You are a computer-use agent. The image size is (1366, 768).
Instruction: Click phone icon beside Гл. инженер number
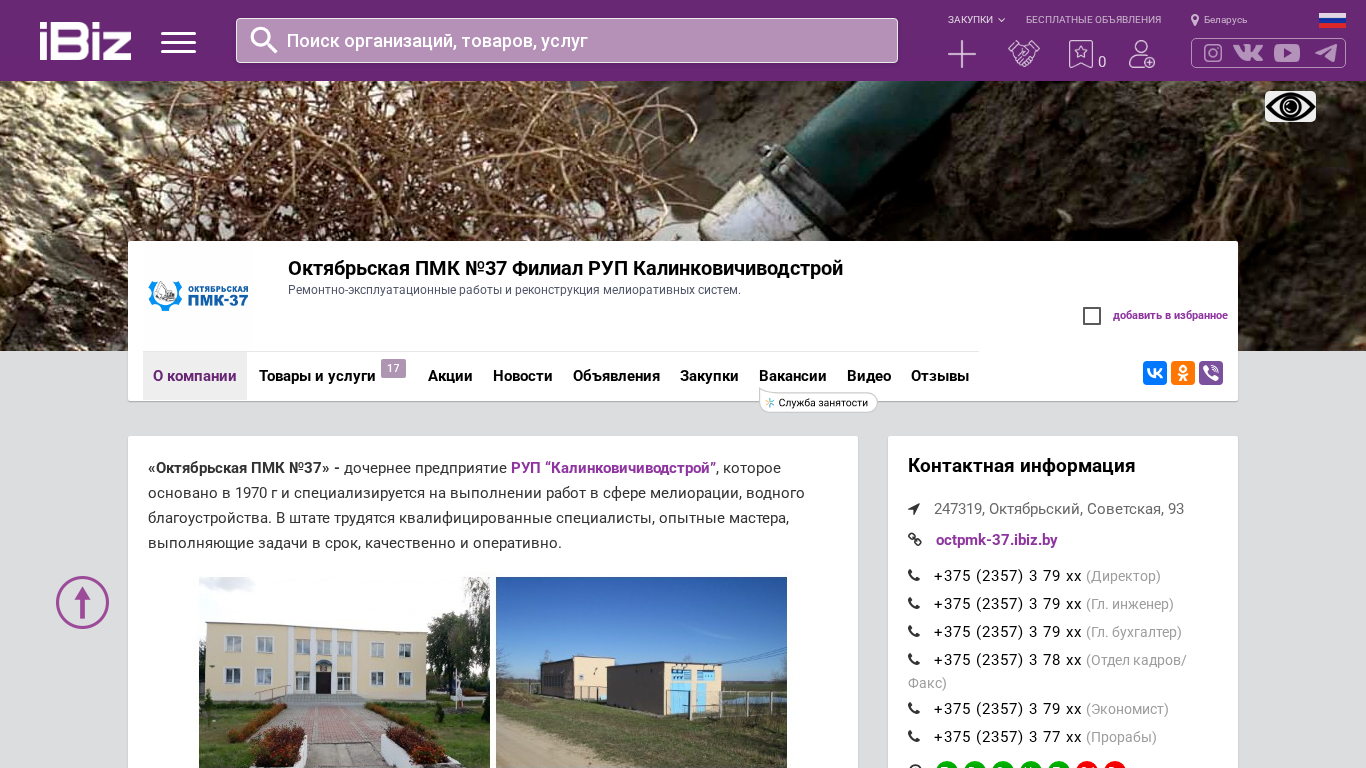[914, 604]
